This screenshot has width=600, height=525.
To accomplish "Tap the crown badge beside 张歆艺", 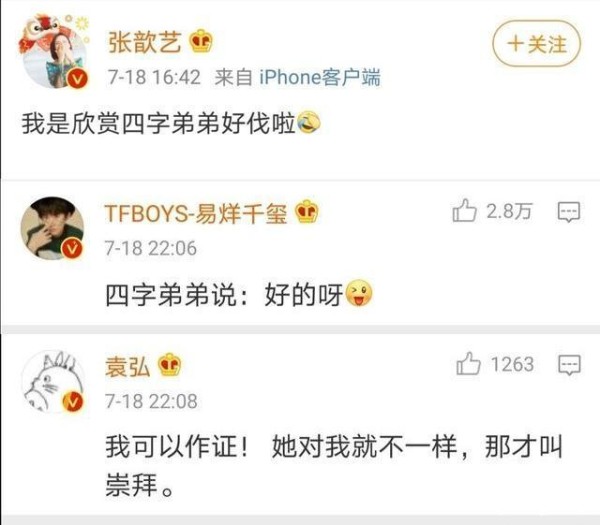I will click(201, 41).
